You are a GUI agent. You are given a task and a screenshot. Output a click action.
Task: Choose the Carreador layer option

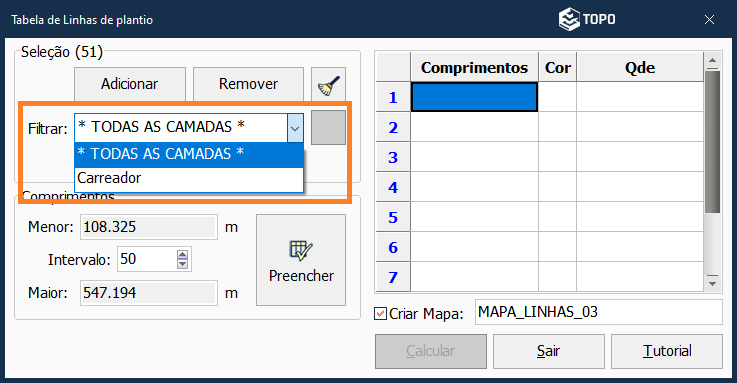click(x=189, y=178)
